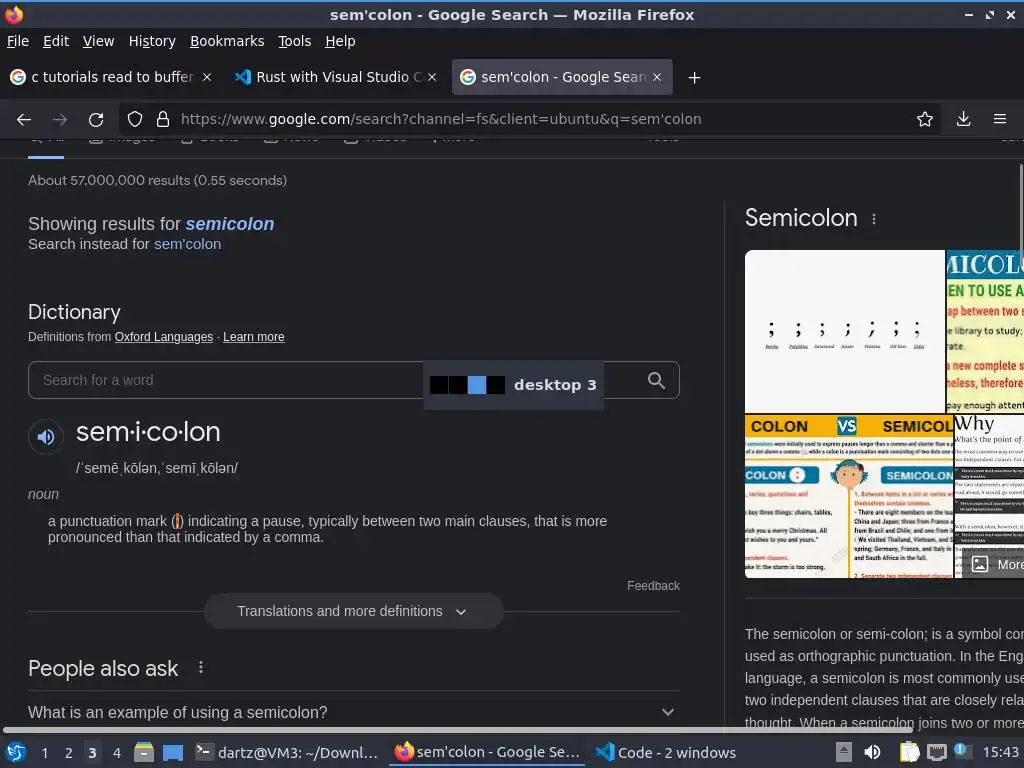Close the 'Rust with Visual Studio' tab
Image resolution: width=1024 pixels, height=768 pixels.
point(432,77)
